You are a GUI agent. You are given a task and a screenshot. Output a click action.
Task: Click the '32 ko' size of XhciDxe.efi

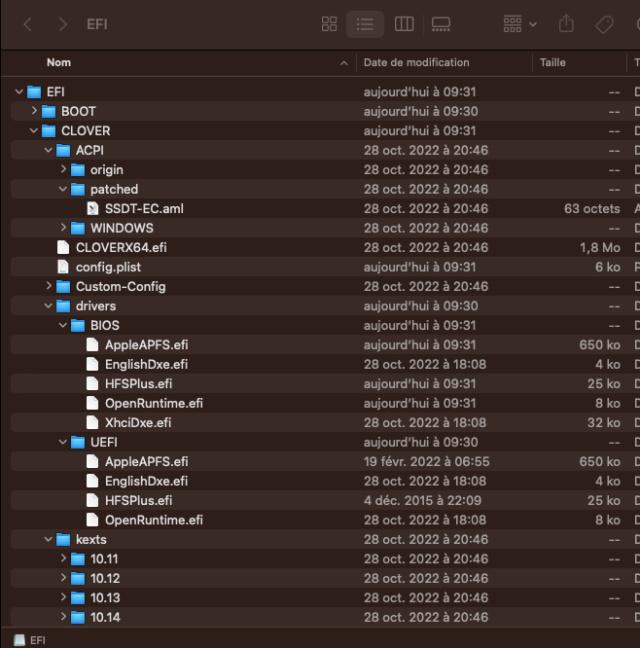pyautogui.click(x=604, y=422)
